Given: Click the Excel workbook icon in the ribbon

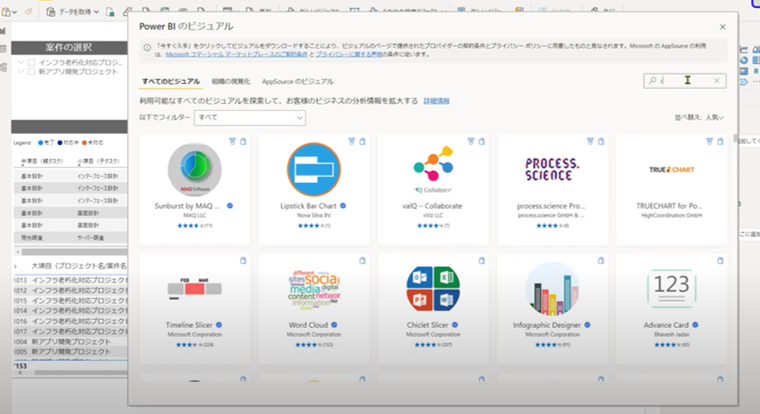Looking at the screenshot, I should [110, 12].
